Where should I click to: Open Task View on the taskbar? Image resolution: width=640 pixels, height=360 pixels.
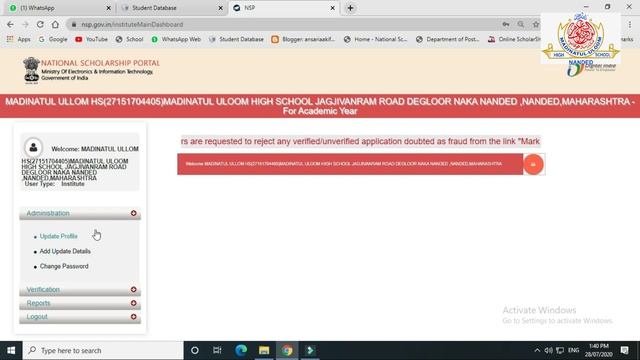pos(217,351)
